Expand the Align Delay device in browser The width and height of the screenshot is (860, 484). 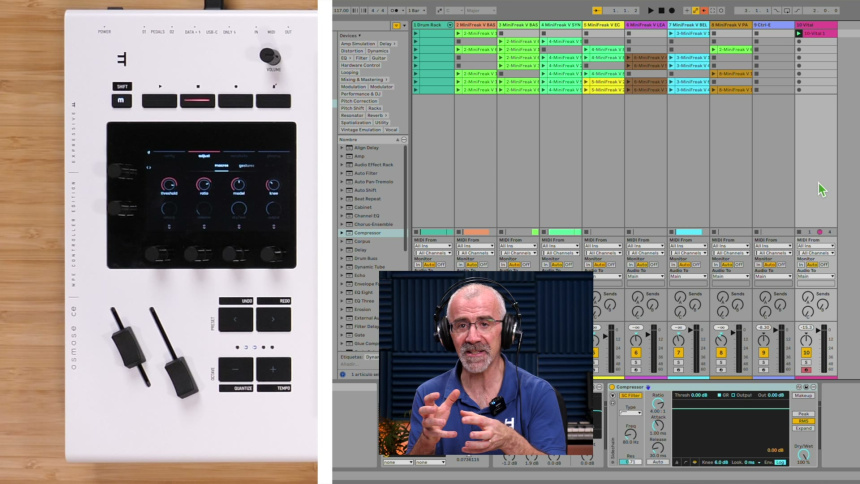[342, 148]
